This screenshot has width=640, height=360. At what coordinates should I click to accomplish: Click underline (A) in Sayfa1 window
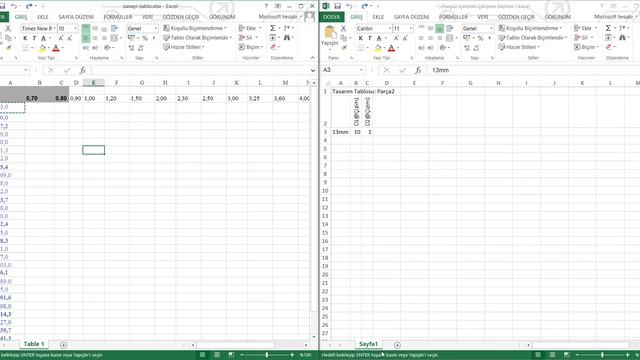[x=379, y=38]
